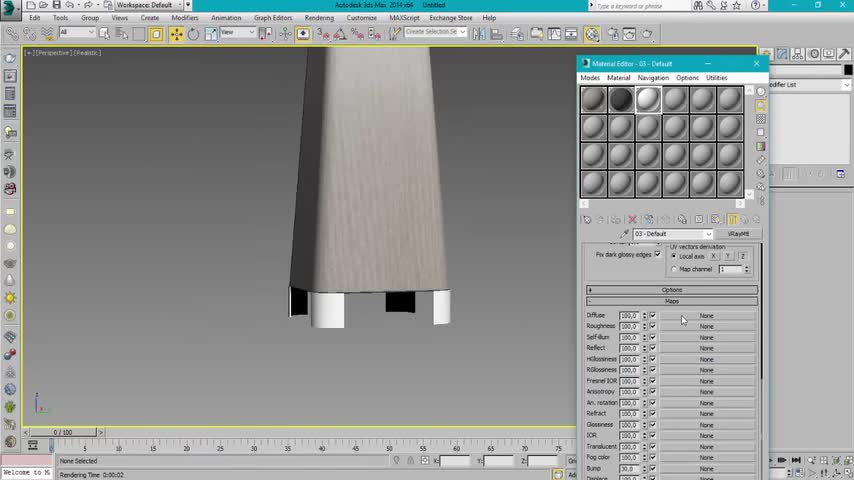Open the Rendering menu
Image resolution: width=854 pixels, height=480 pixels.
click(319, 18)
